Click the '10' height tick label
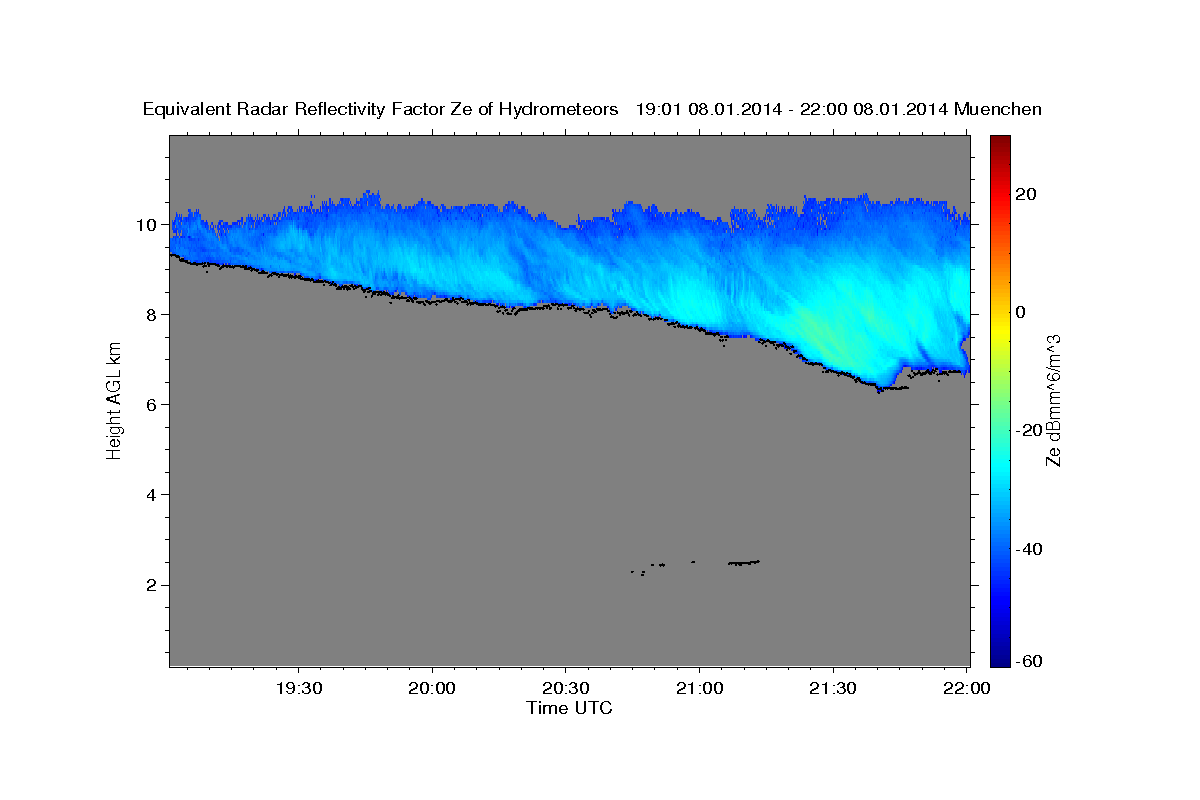 [x=148, y=224]
